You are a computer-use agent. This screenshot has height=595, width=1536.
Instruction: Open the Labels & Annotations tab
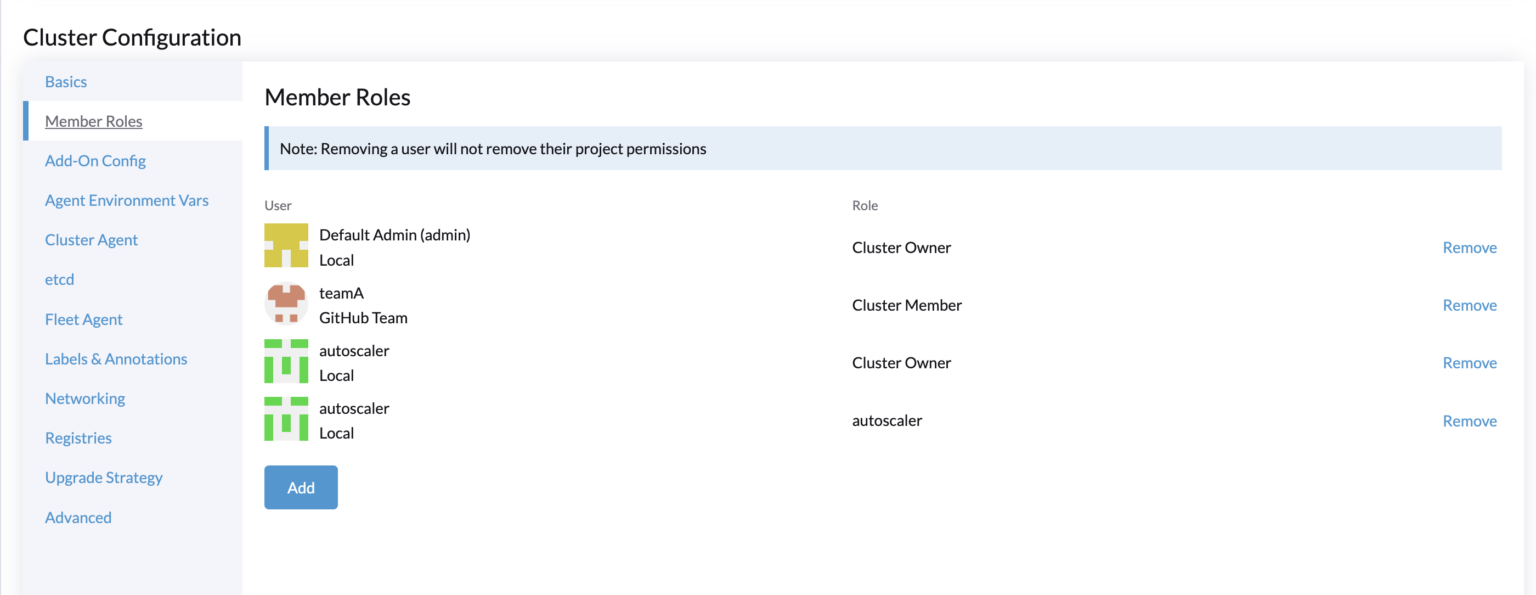click(x=116, y=359)
